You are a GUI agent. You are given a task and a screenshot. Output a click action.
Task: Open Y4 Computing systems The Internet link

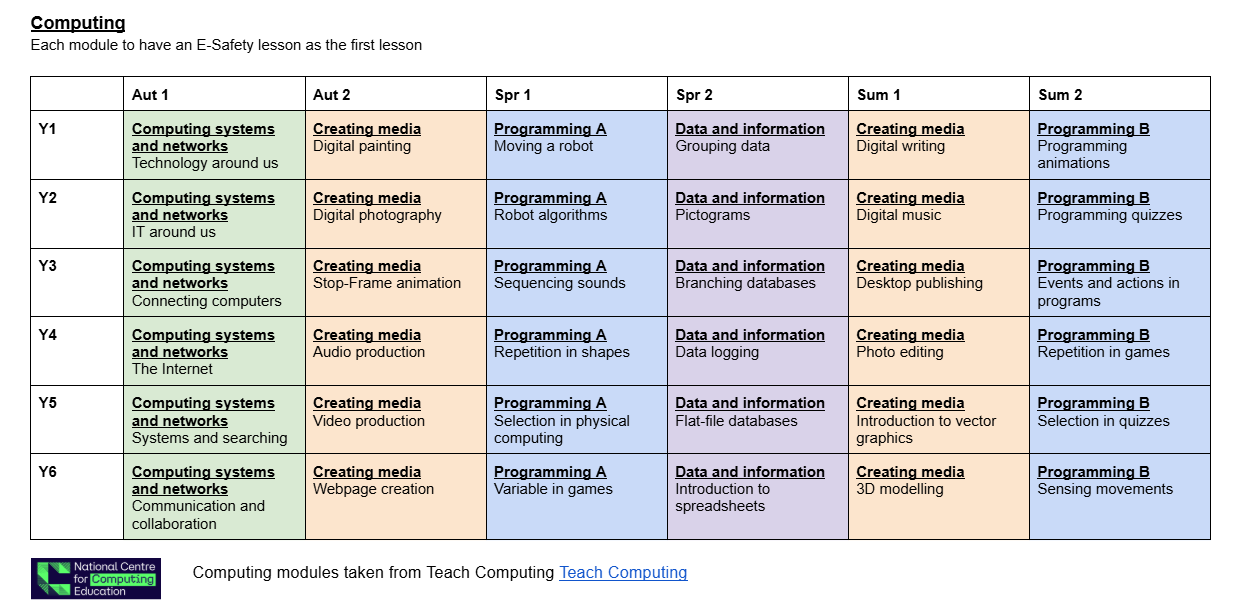click(203, 343)
